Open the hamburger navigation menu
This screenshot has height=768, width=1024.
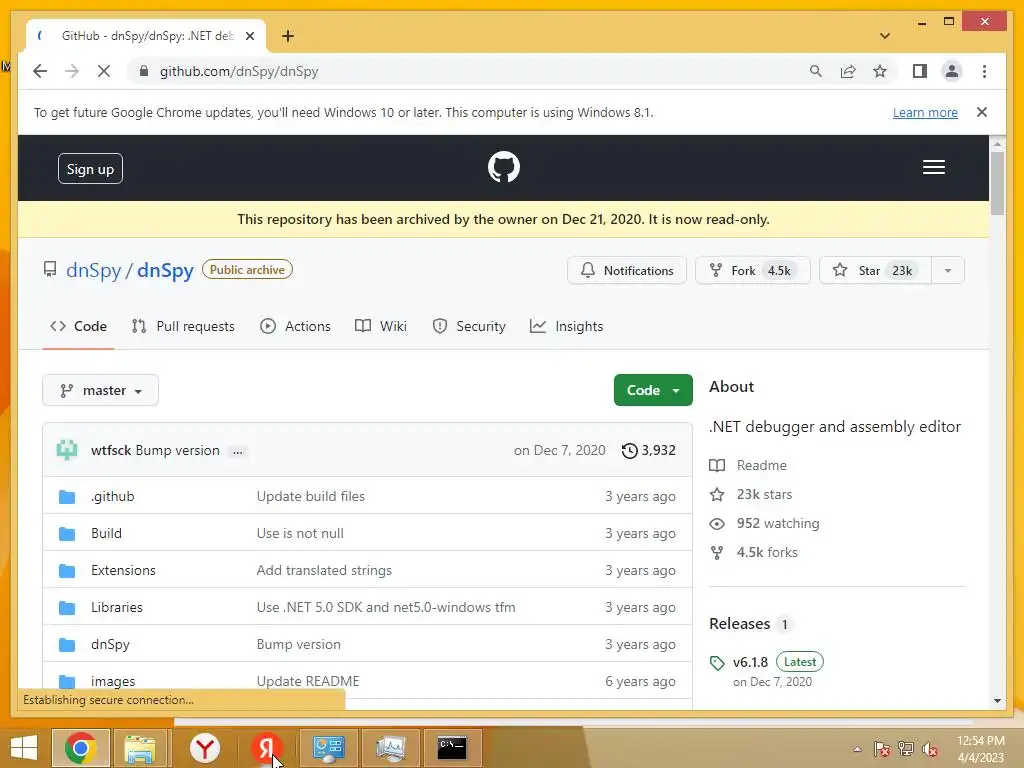933,167
